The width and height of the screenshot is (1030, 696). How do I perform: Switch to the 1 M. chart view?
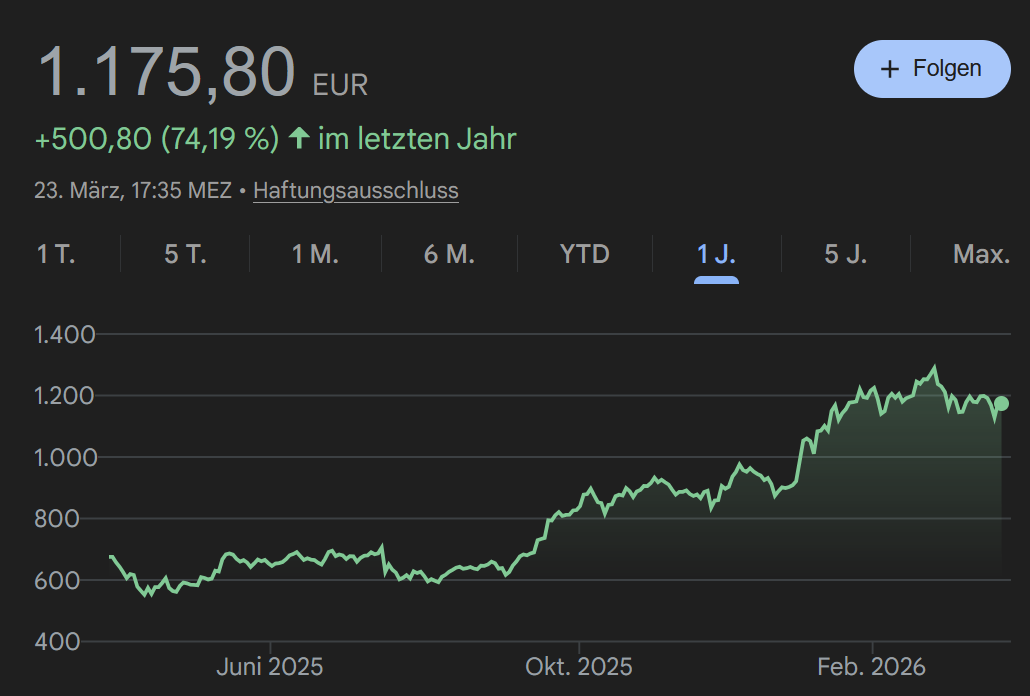point(316,254)
